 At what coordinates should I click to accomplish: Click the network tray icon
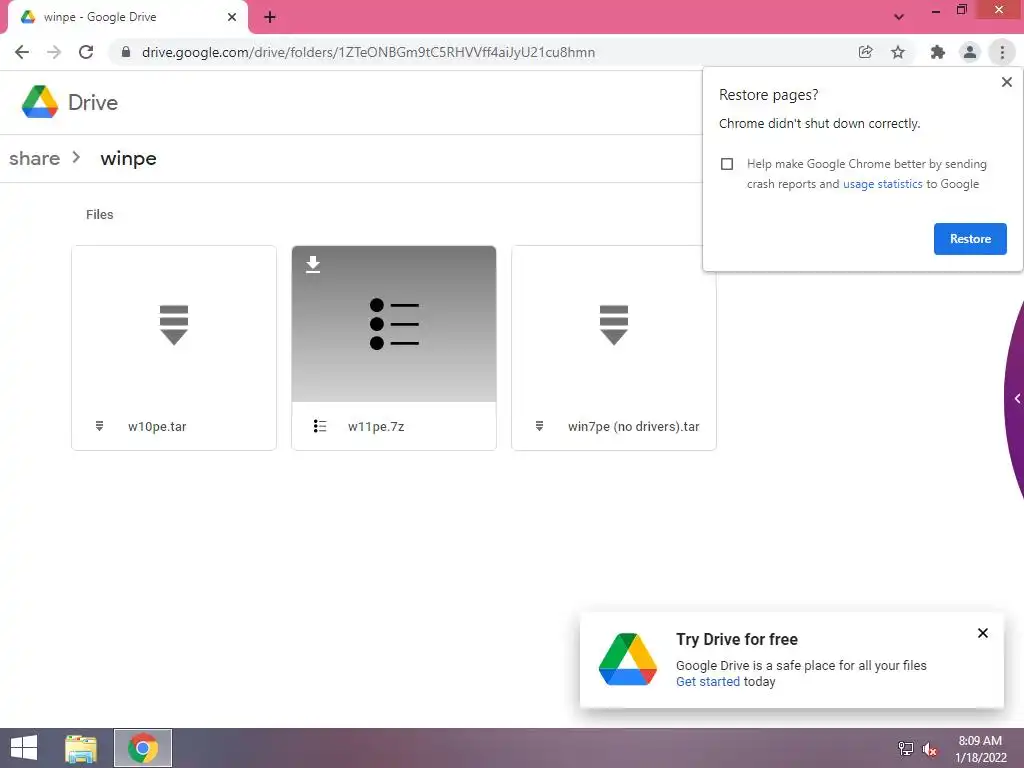(906, 748)
